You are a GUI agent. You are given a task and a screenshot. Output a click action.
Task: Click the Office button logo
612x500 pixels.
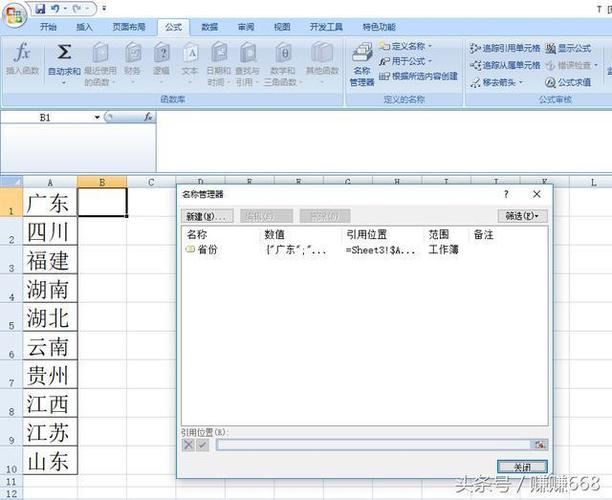click(14, 15)
